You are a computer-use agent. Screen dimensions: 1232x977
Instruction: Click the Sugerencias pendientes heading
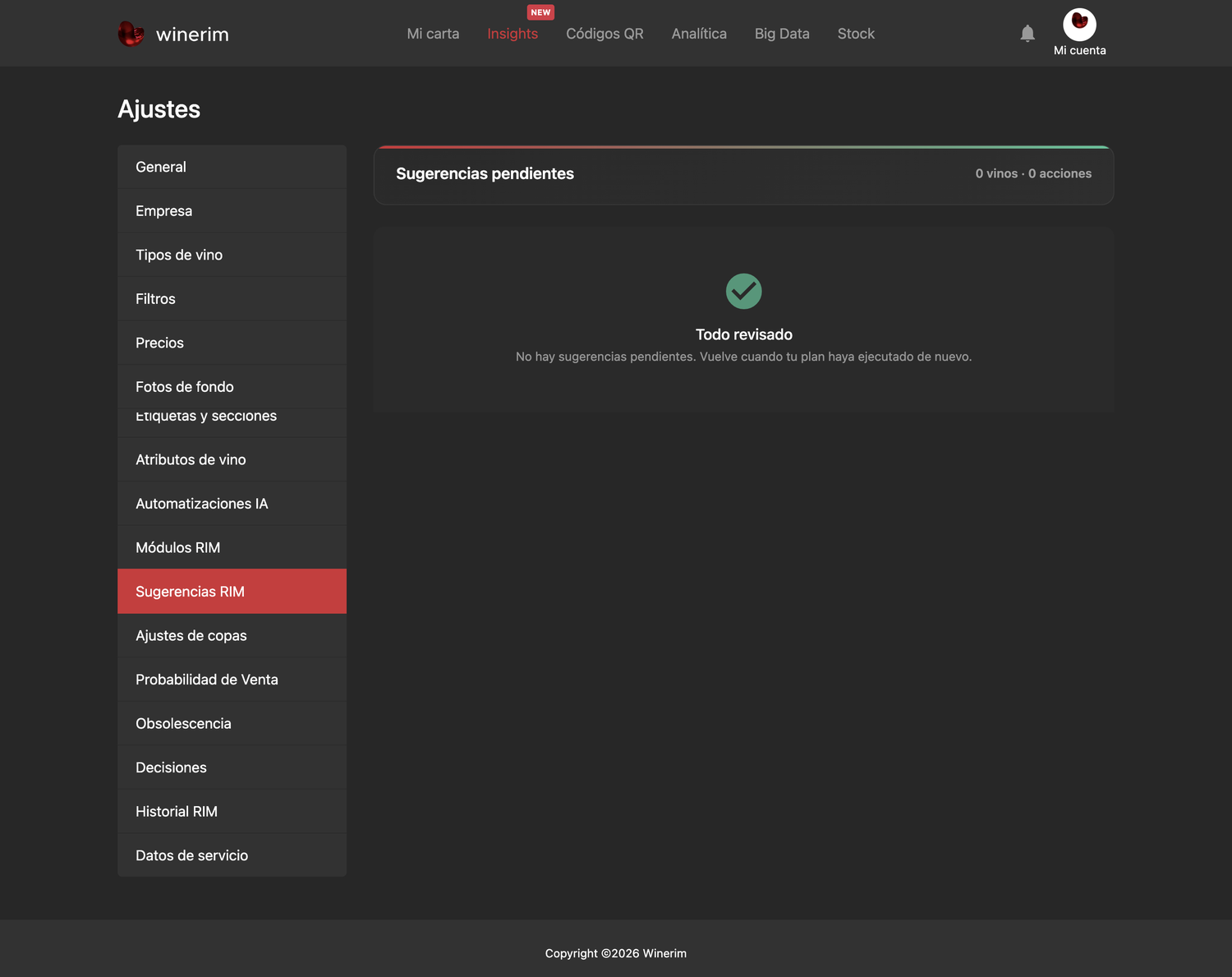click(485, 173)
